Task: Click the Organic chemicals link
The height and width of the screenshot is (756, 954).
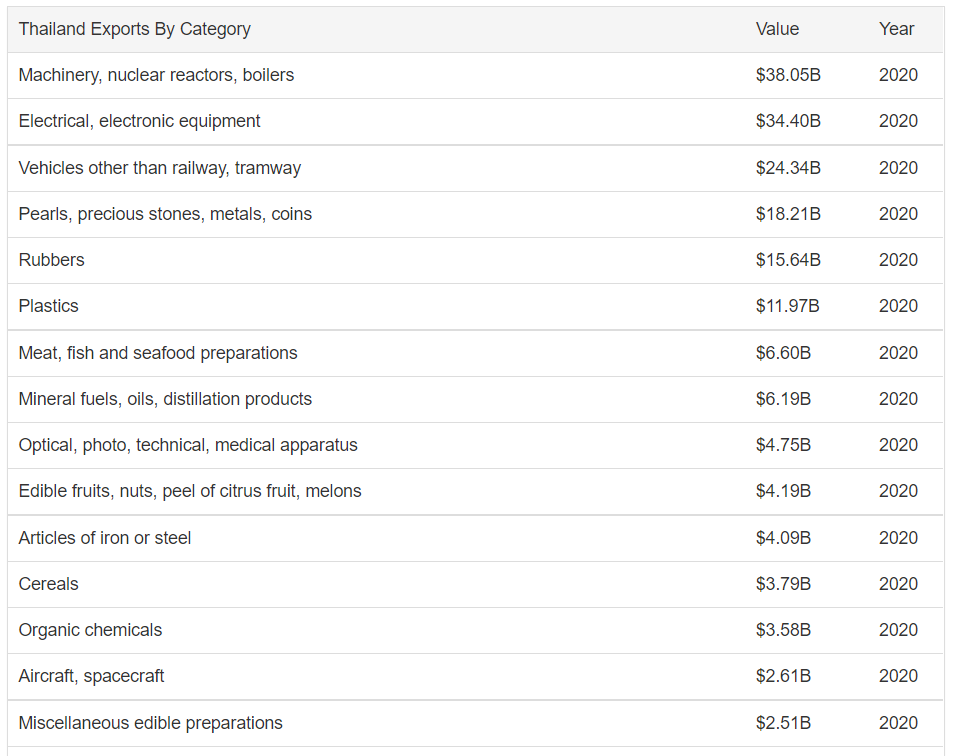Action: pyautogui.click(x=90, y=630)
